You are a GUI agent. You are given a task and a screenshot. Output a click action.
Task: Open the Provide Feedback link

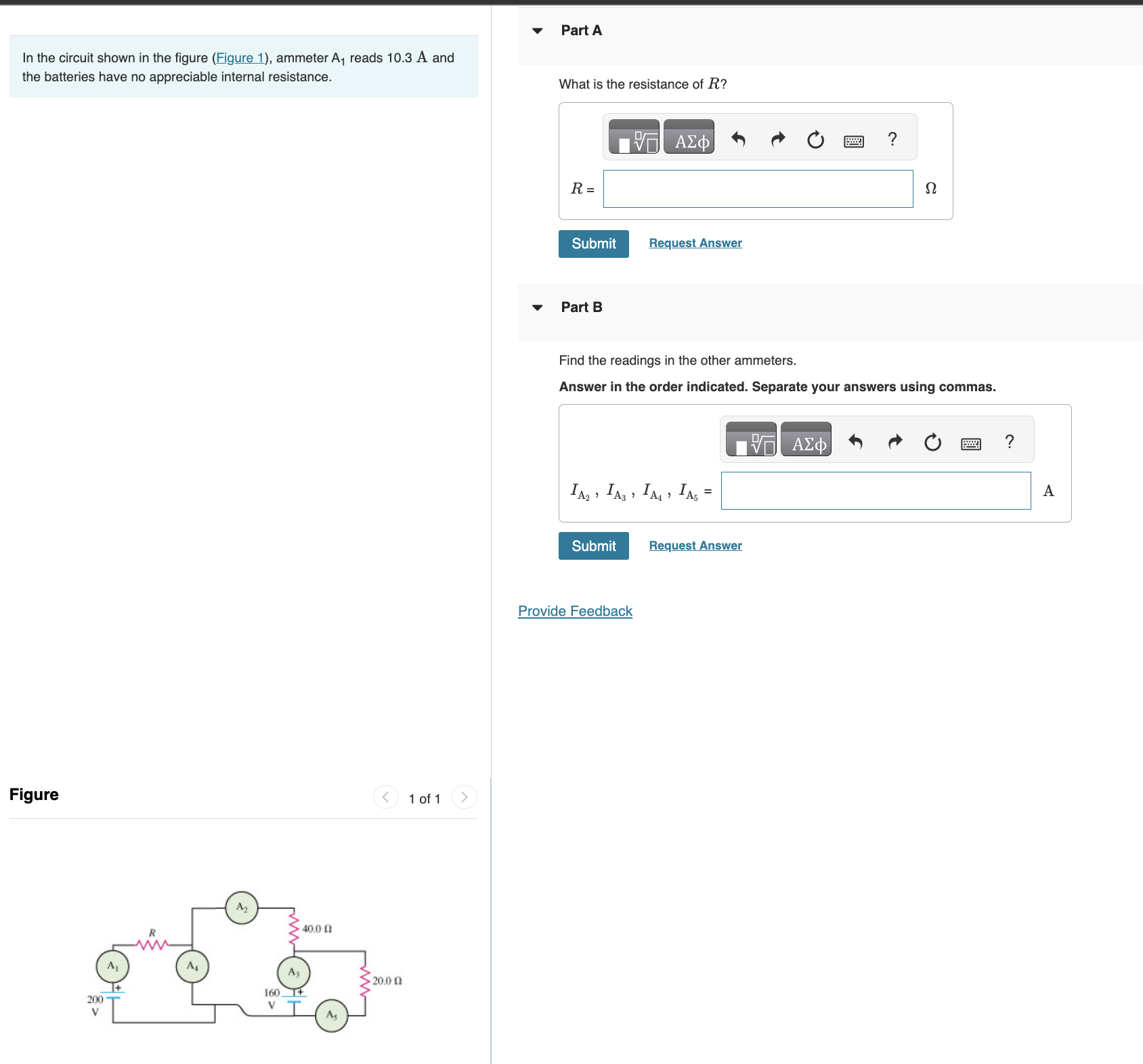coord(574,611)
